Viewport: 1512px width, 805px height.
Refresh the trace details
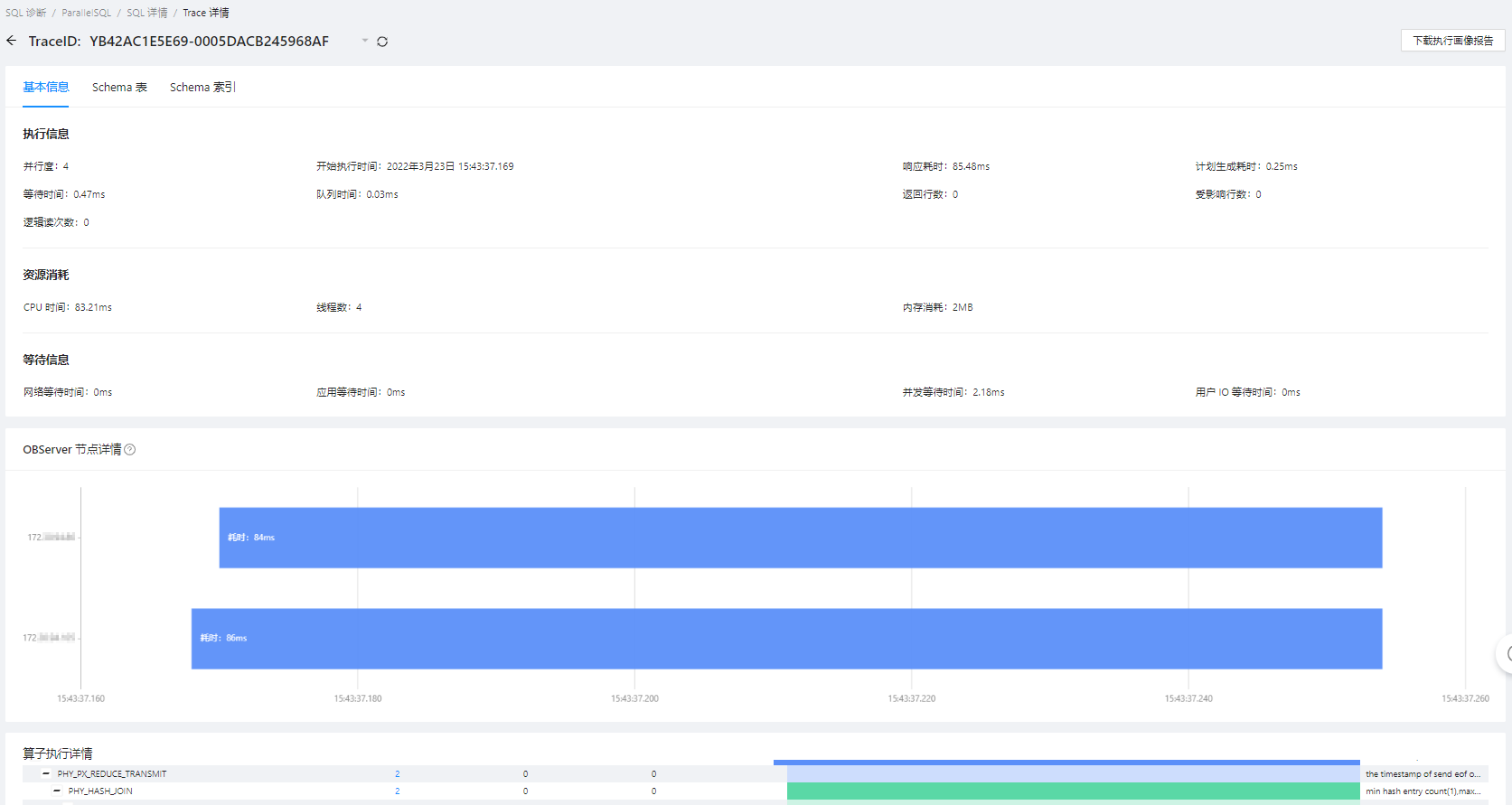point(382,42)
